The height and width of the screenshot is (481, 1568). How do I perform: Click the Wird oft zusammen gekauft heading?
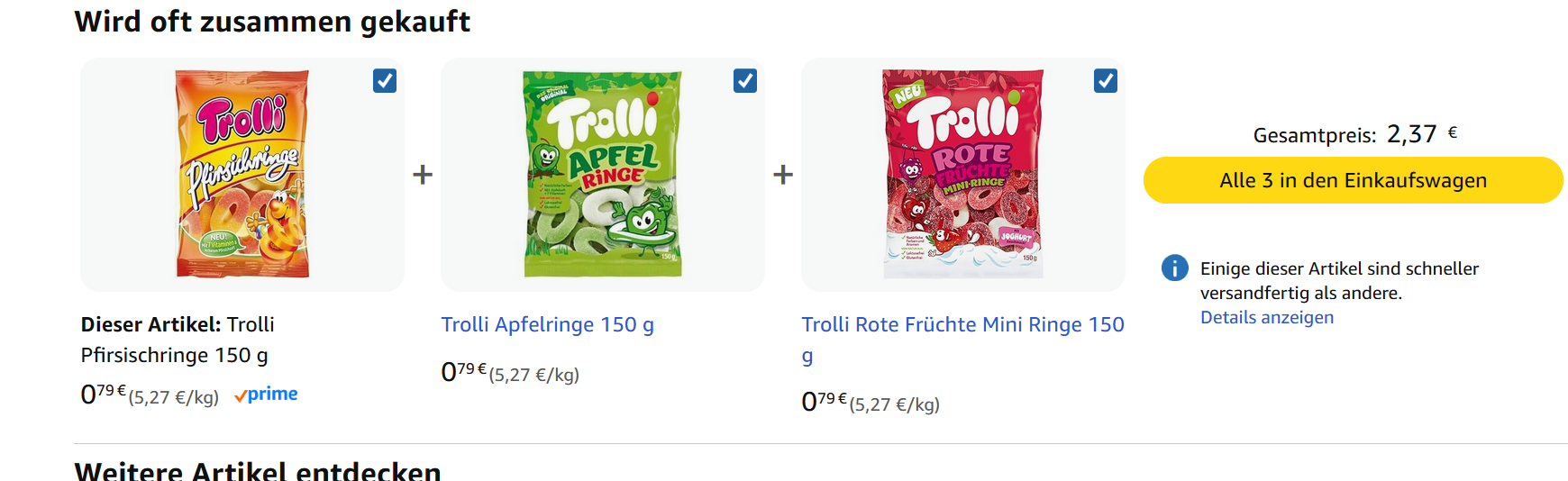[x=272, y=21]
